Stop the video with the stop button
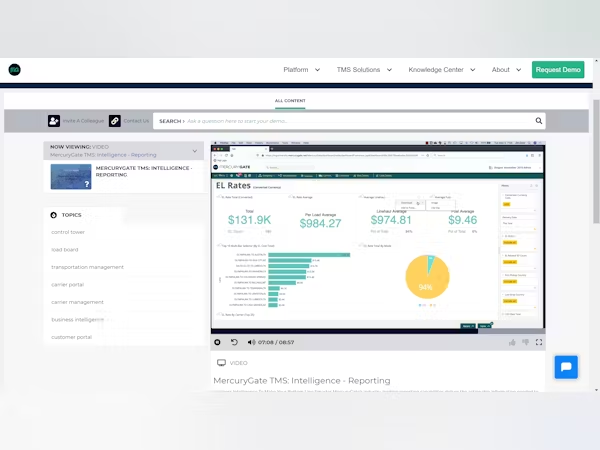600x450 pixels. 217,342
